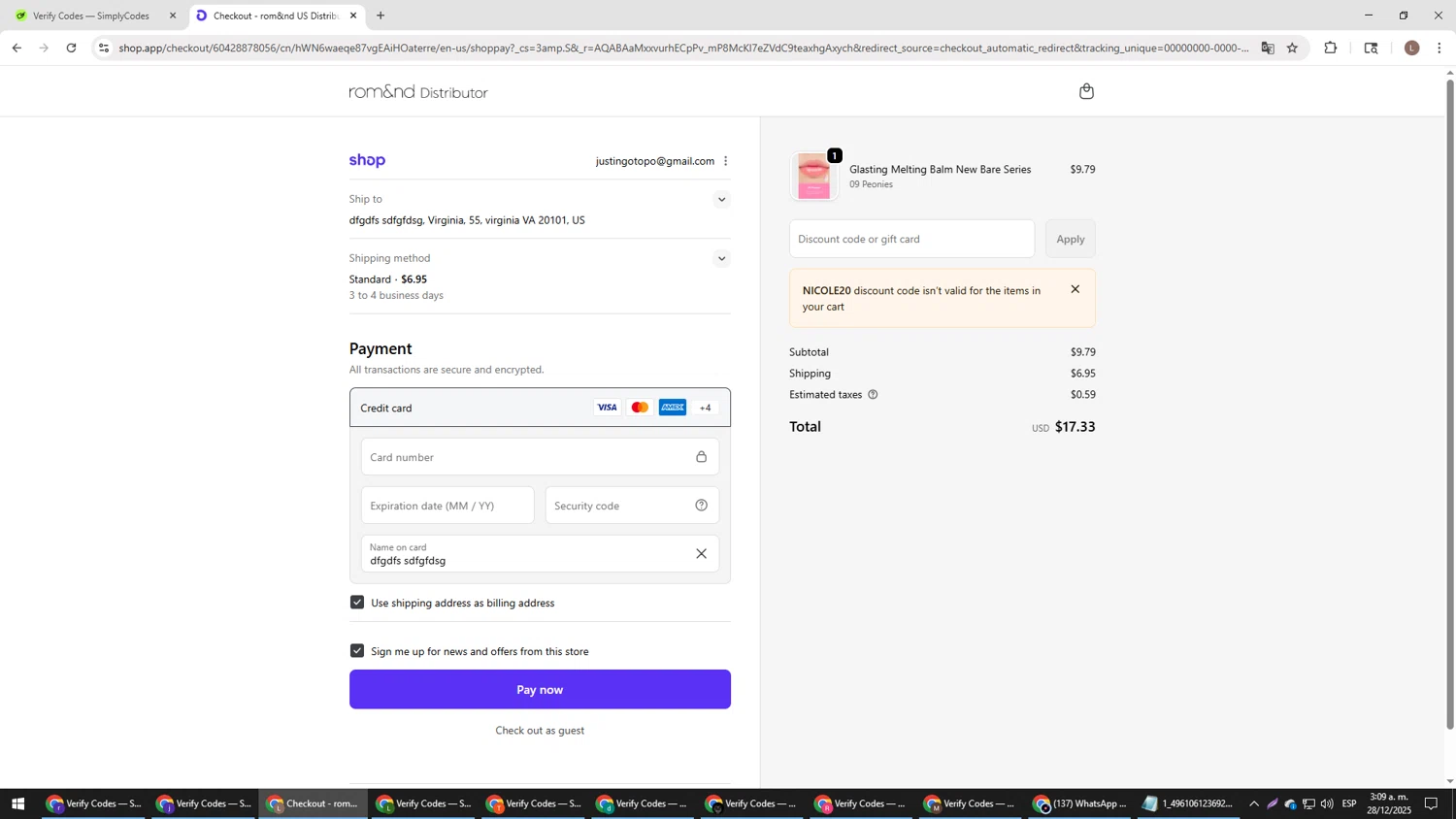Switch to the Checkout rom&nd taskbar window
This screenshot has width=1456, height=819.
click(313, 803)
